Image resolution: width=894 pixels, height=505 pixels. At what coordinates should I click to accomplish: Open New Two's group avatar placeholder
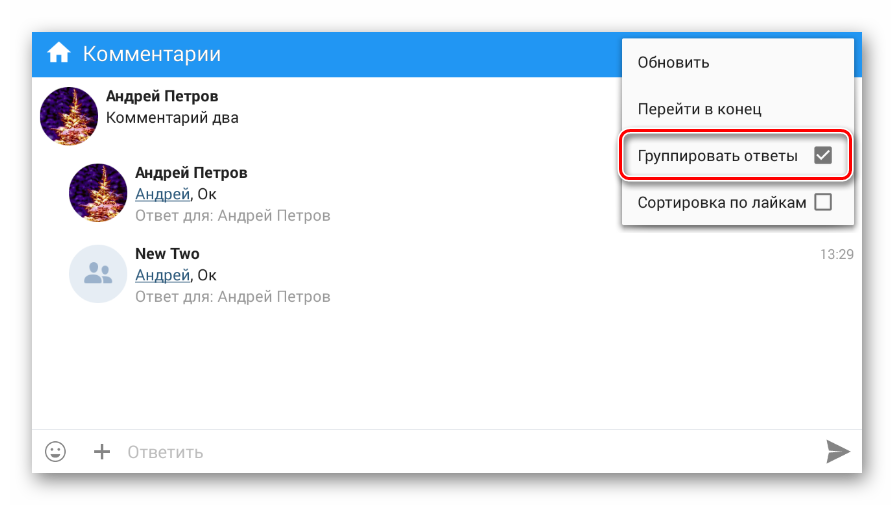click(98, 273)
